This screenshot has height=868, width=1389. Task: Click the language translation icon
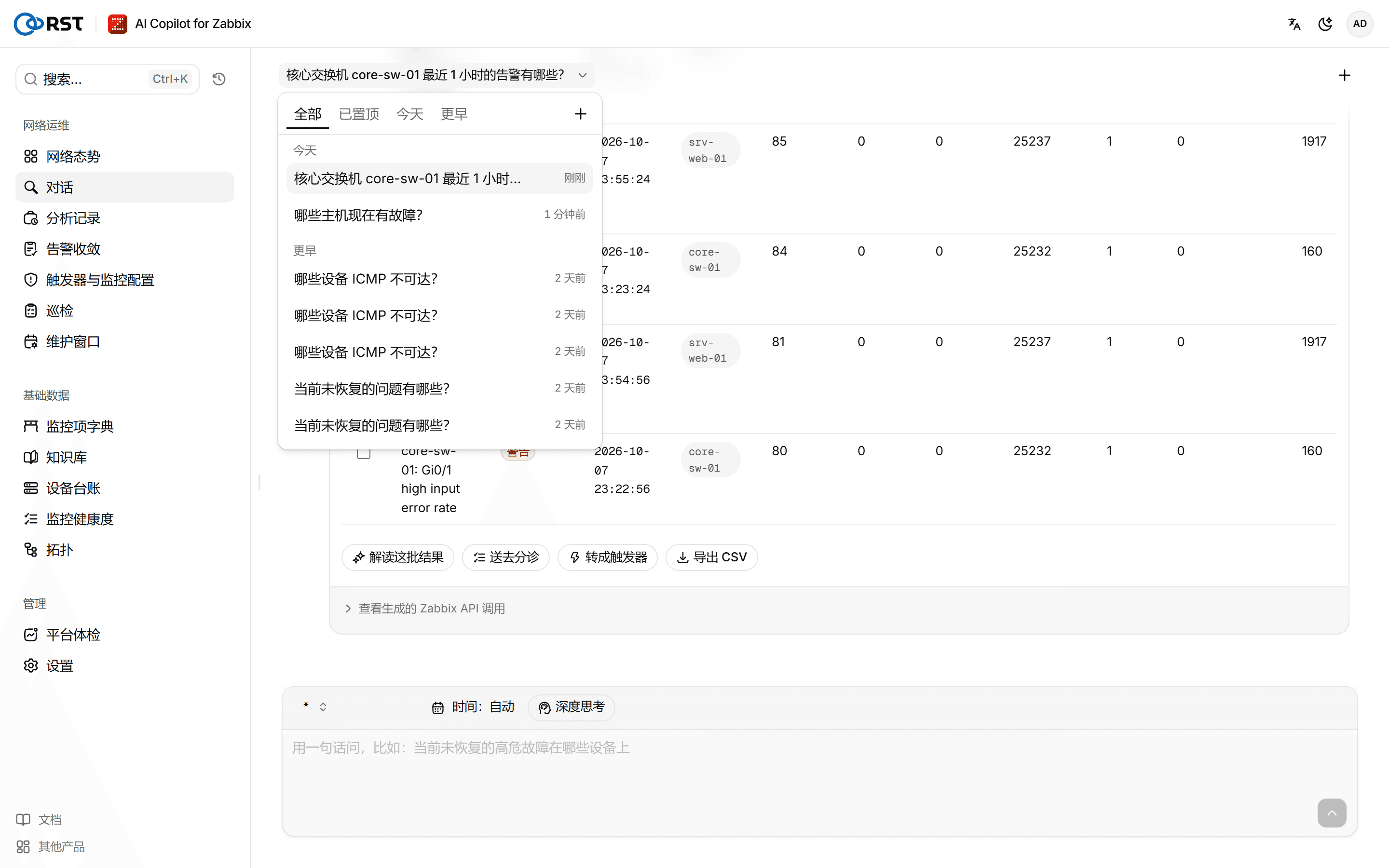(1294, 24)
